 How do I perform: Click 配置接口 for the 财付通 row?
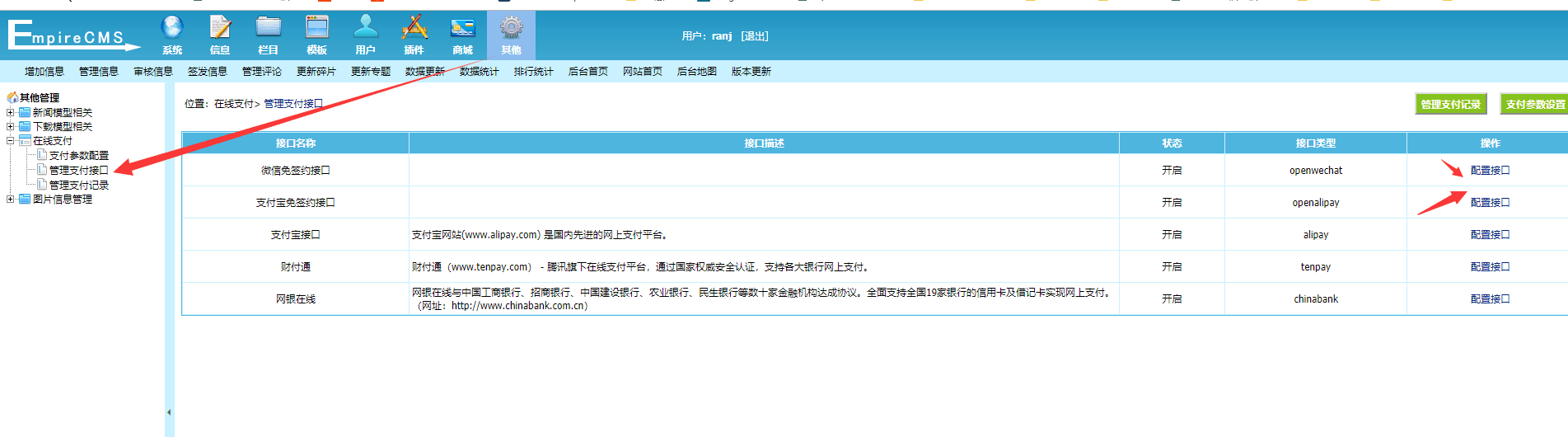pyautogui.click(x=1490, y=267)
